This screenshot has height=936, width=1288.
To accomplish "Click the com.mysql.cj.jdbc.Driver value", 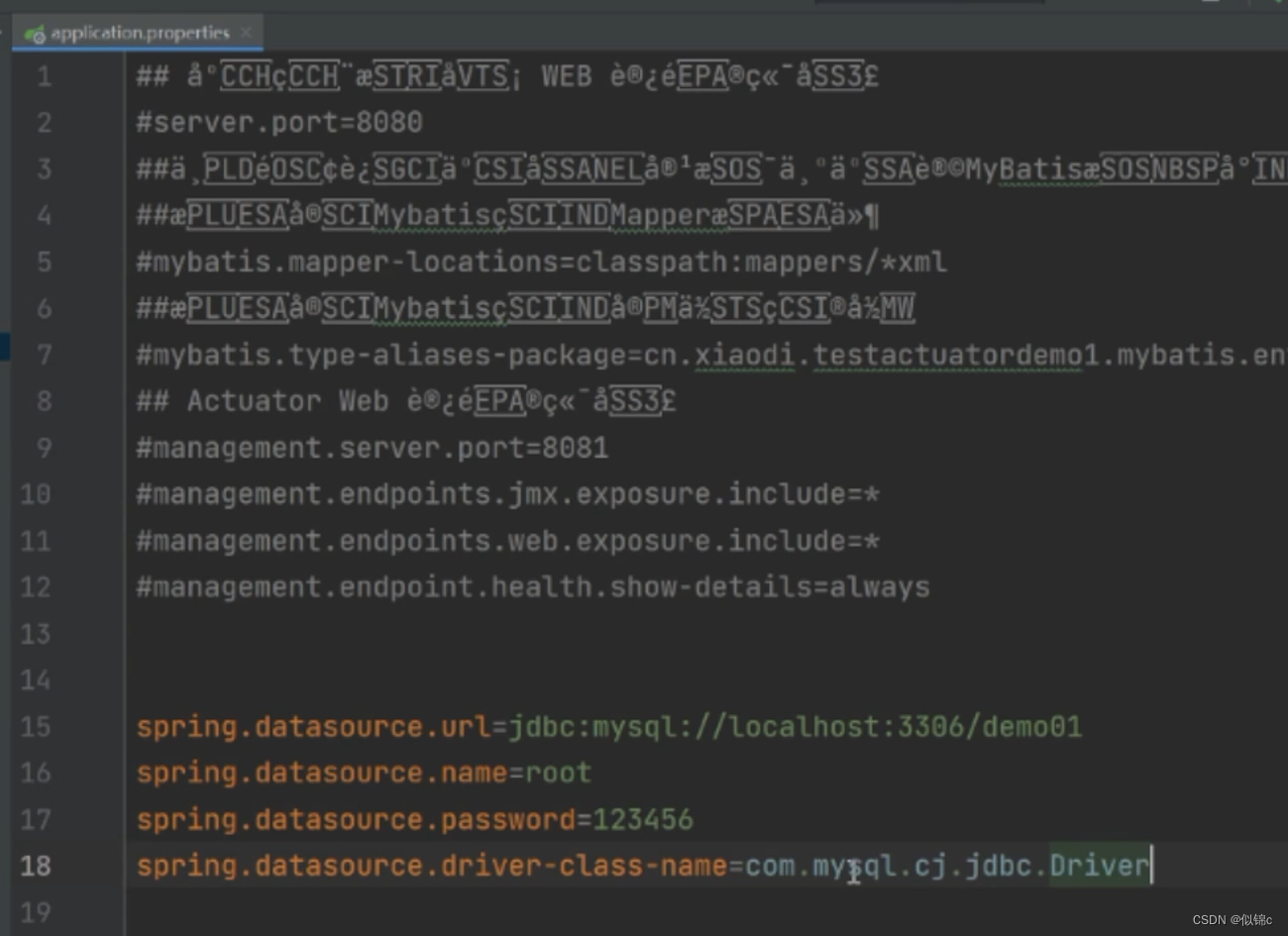I will pos(941,865).
